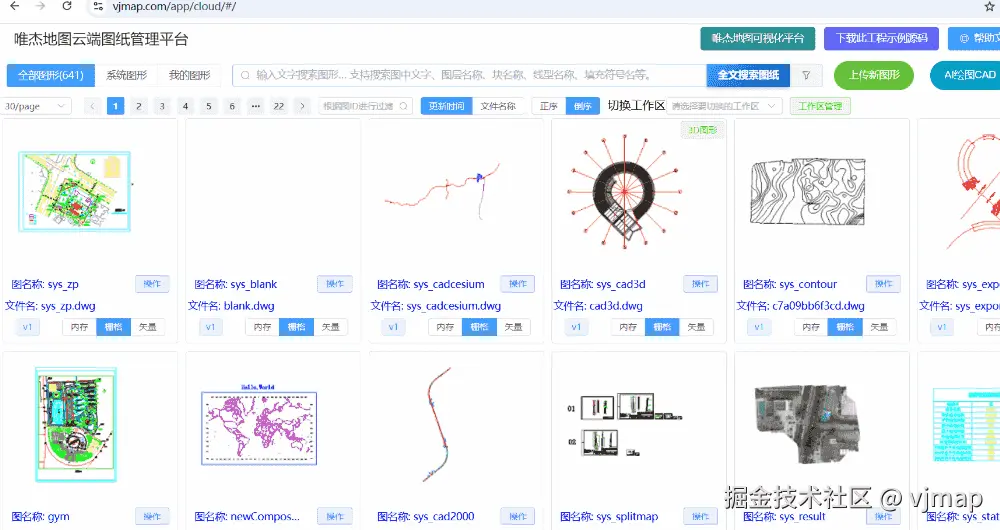
Task: Open 操作 menu for sys_zp
Action: (x=152, y=284)
